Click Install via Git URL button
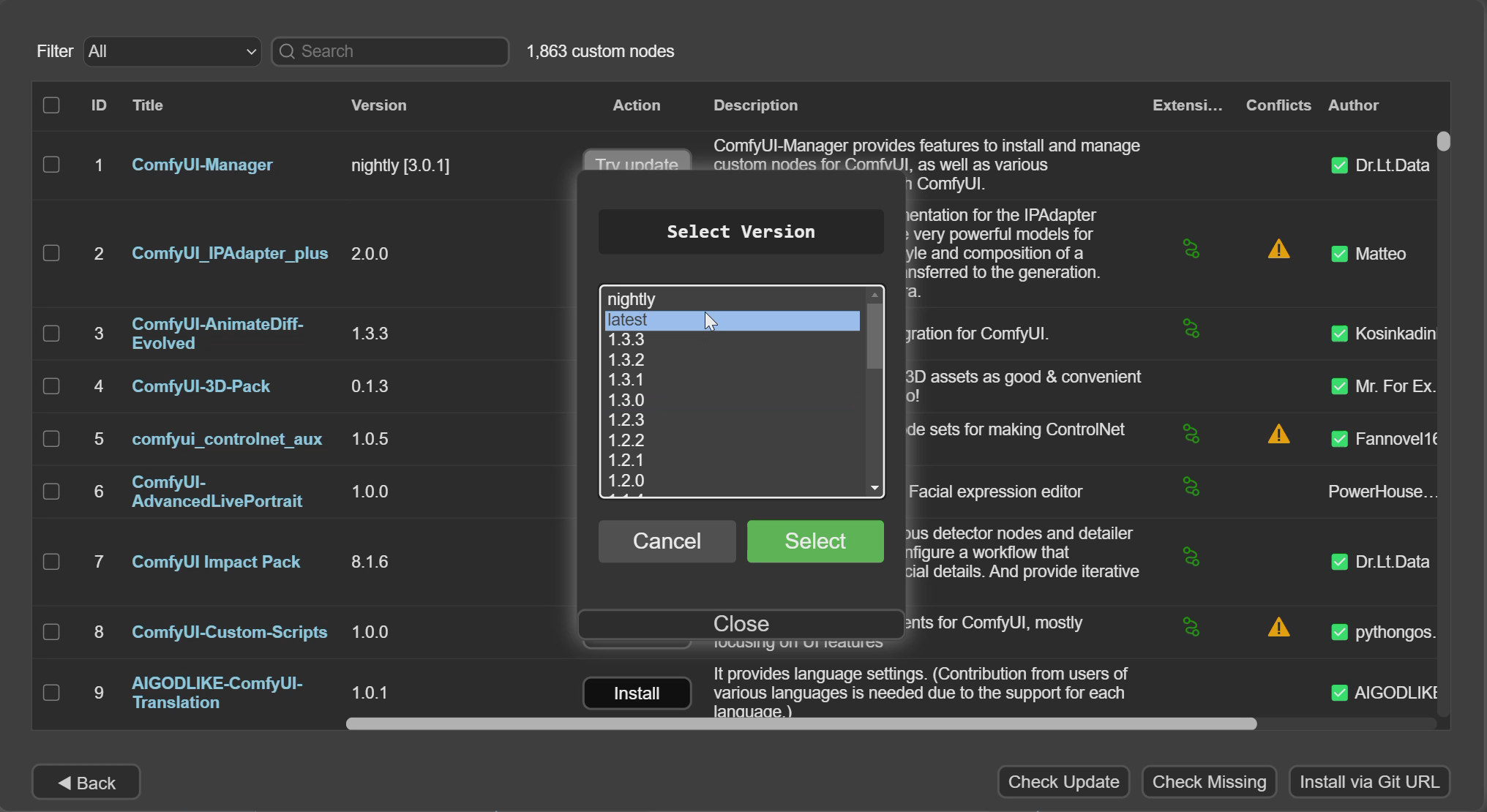 [x=1369, y=782]
